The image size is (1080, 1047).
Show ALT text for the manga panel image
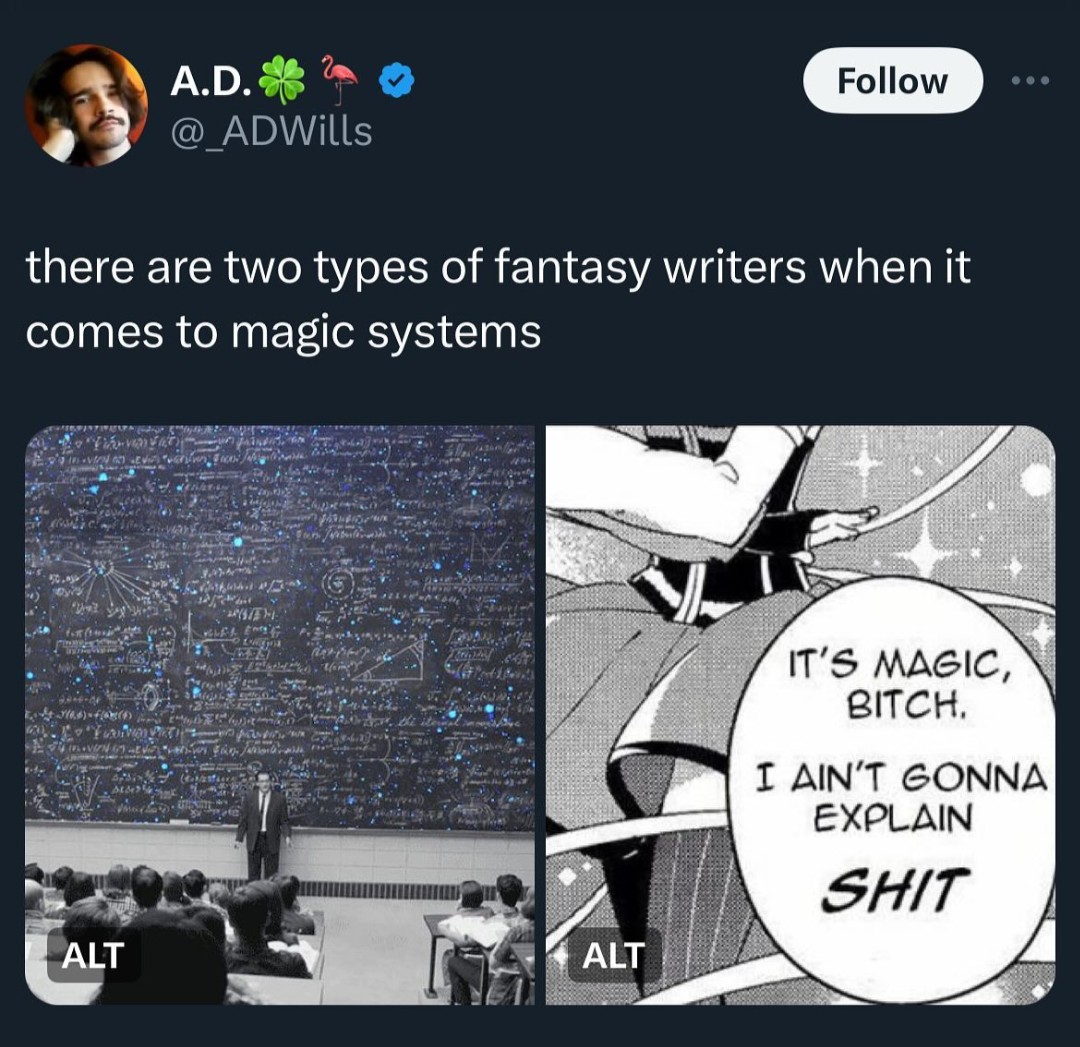(614, 955)
